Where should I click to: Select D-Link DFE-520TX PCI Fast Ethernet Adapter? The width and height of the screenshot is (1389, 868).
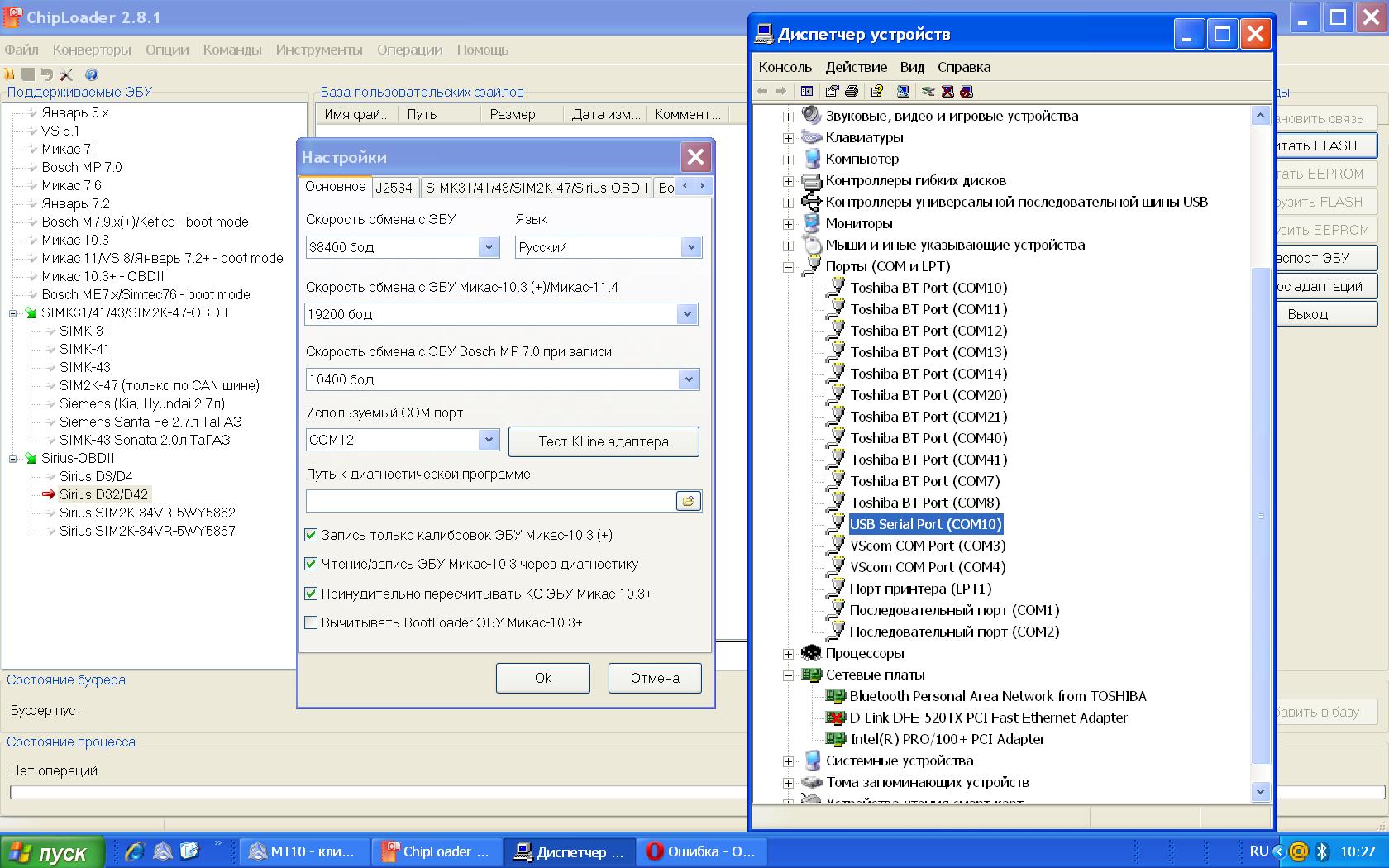(988, 718)
